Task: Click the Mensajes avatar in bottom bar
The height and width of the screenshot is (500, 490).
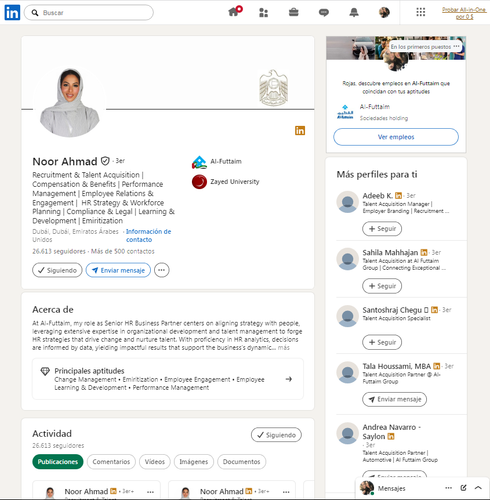Action: (x=367, y=488)
